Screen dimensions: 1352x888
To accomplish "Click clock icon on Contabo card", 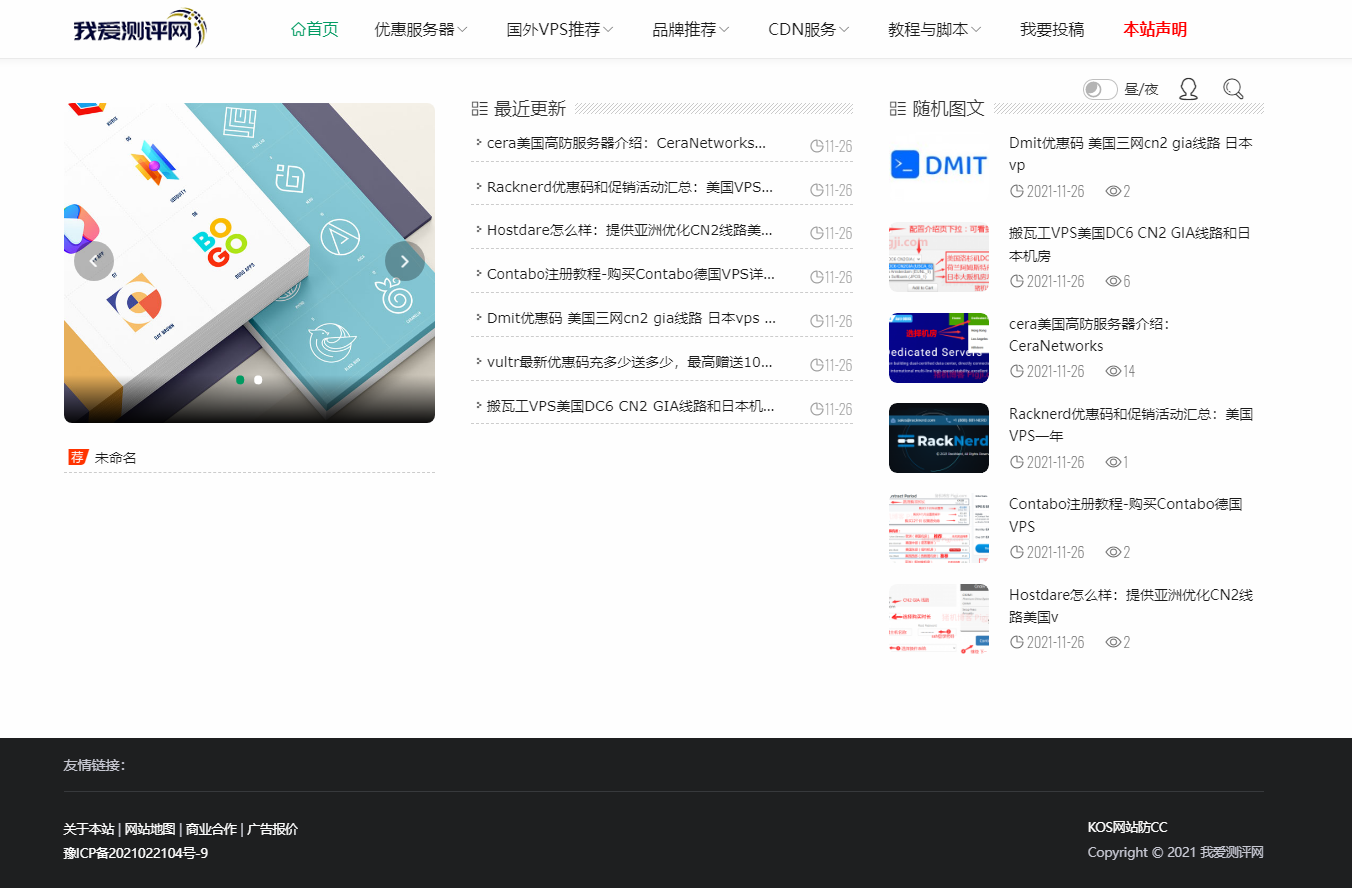I will (x=1017, y=552).
